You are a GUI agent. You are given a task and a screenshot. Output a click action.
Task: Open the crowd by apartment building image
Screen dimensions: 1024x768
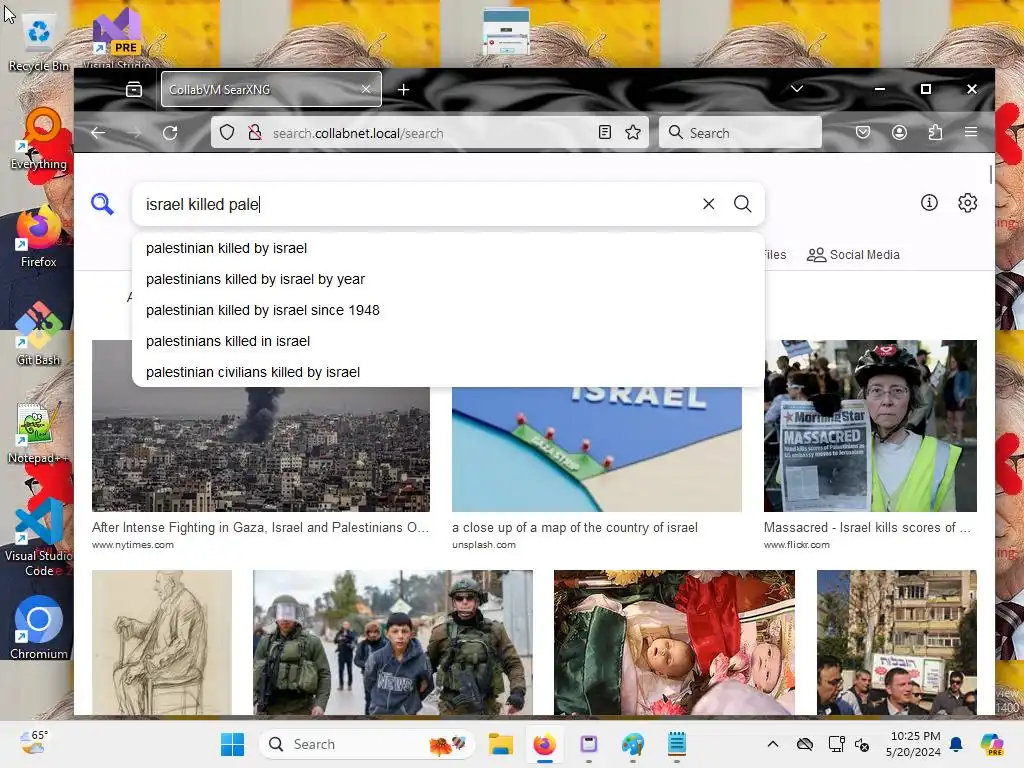pyautogui.click(x=897, y=643)
